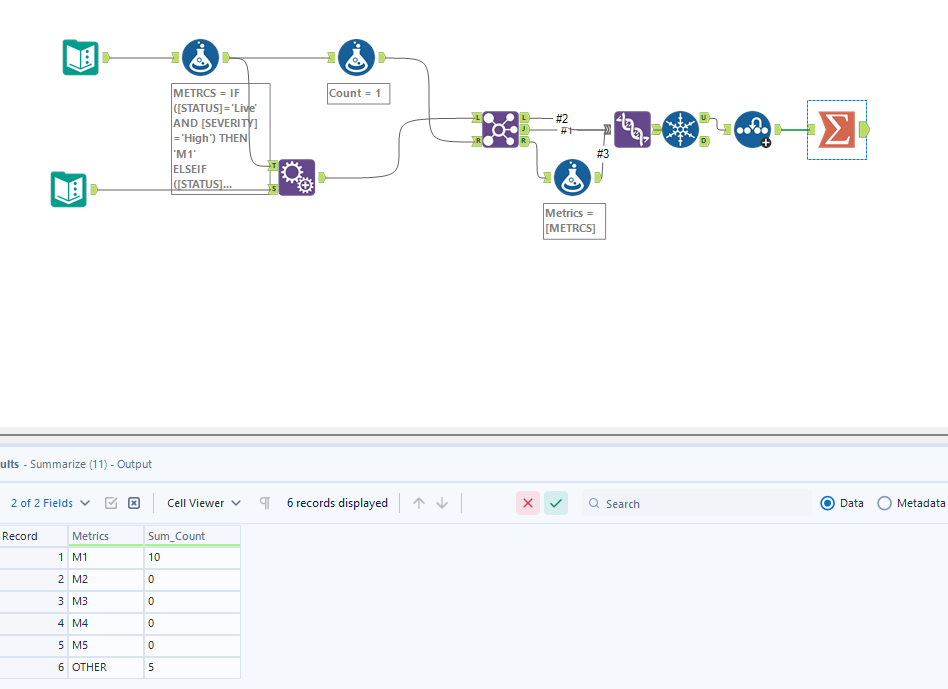Screen dimensions: 948x689
Task: Click the Sum_Count column header
Action: point(192,536)
